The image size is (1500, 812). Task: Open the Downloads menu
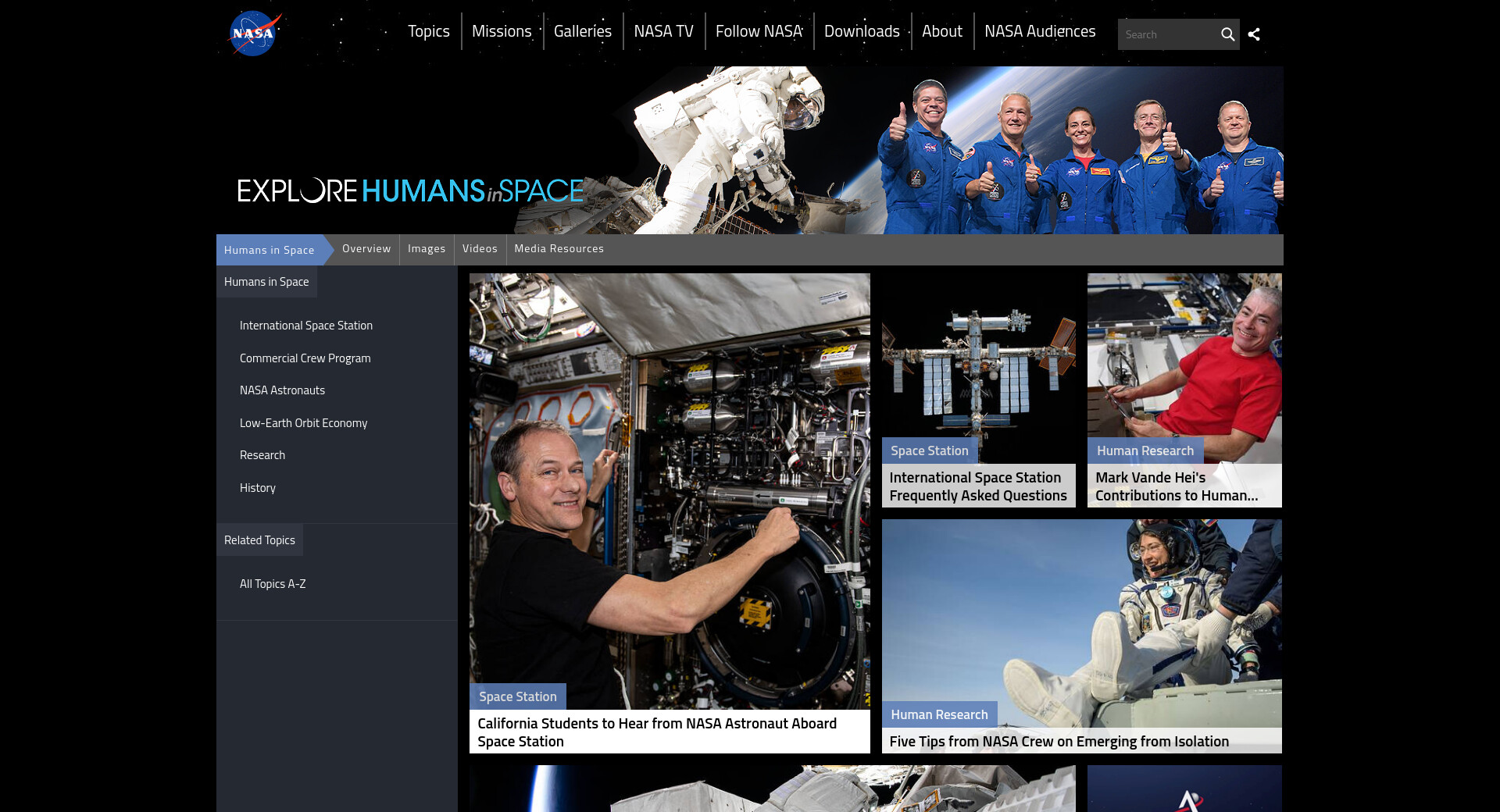click(862, 31)
